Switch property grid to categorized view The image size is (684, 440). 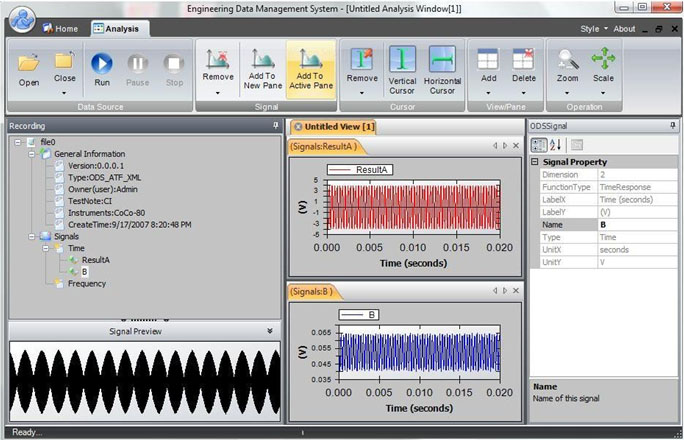click(538, 145)
